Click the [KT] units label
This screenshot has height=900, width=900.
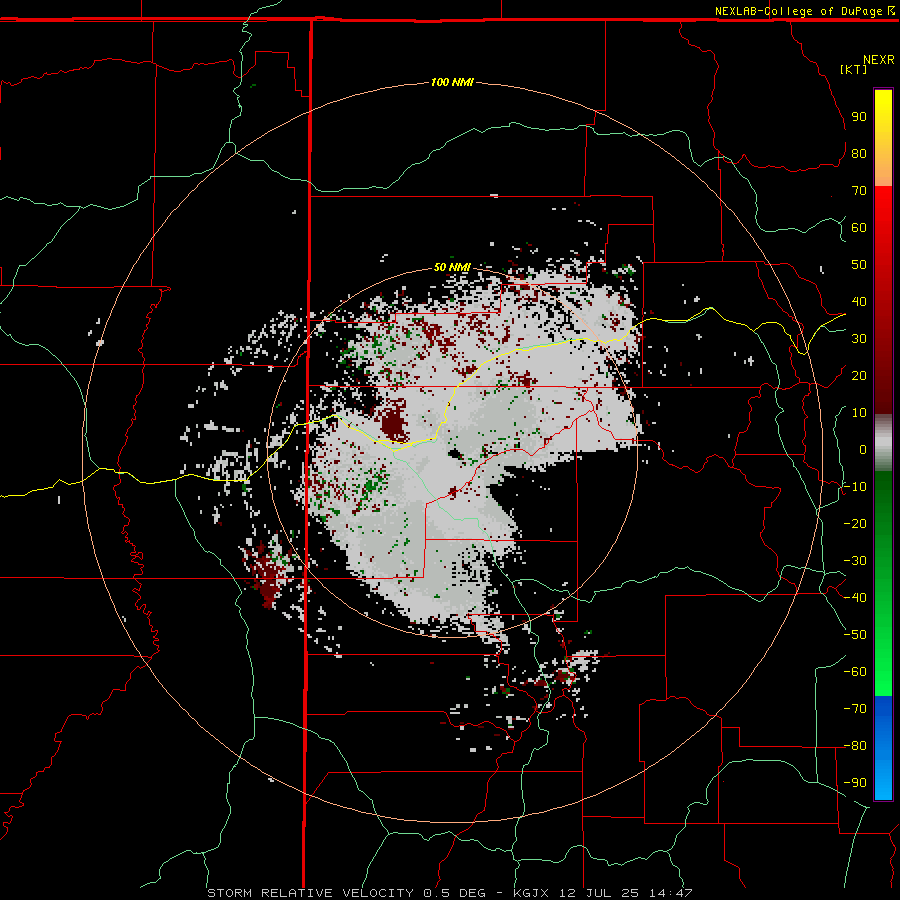[x=854, y=69]
